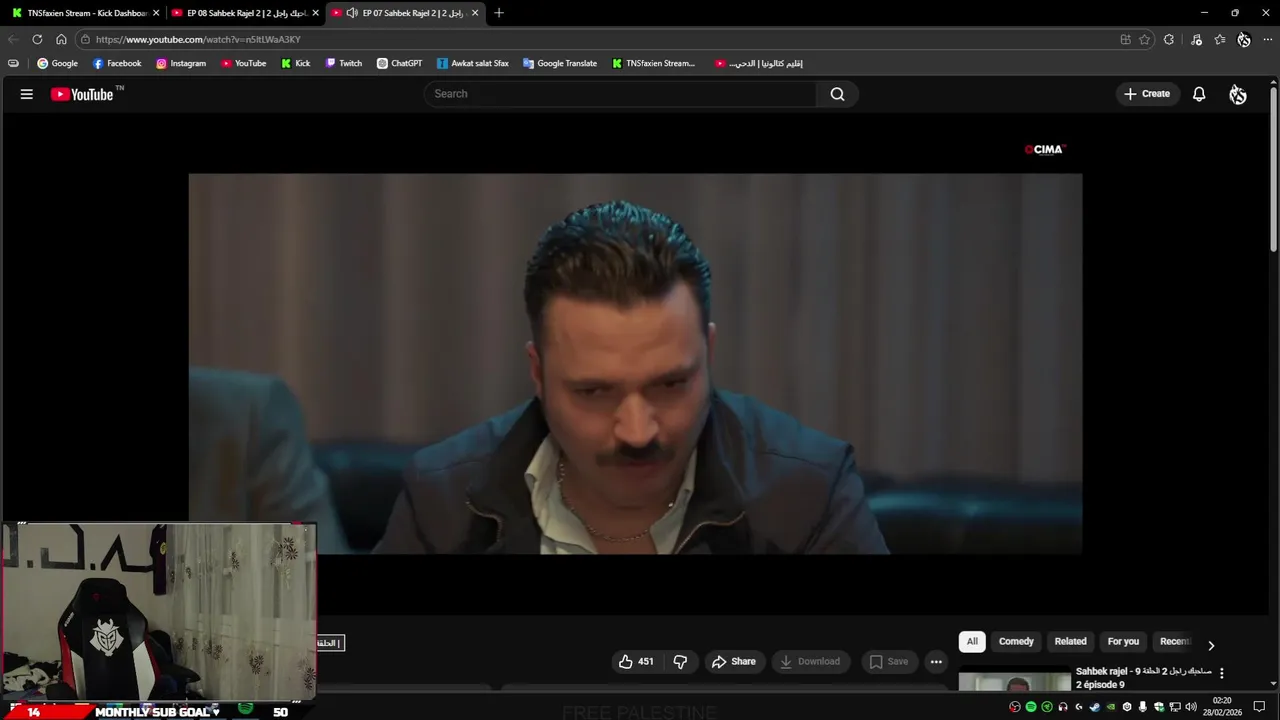Open a new browser tab
This screenshot has height=720, width=1280.
tap(499, 13)
